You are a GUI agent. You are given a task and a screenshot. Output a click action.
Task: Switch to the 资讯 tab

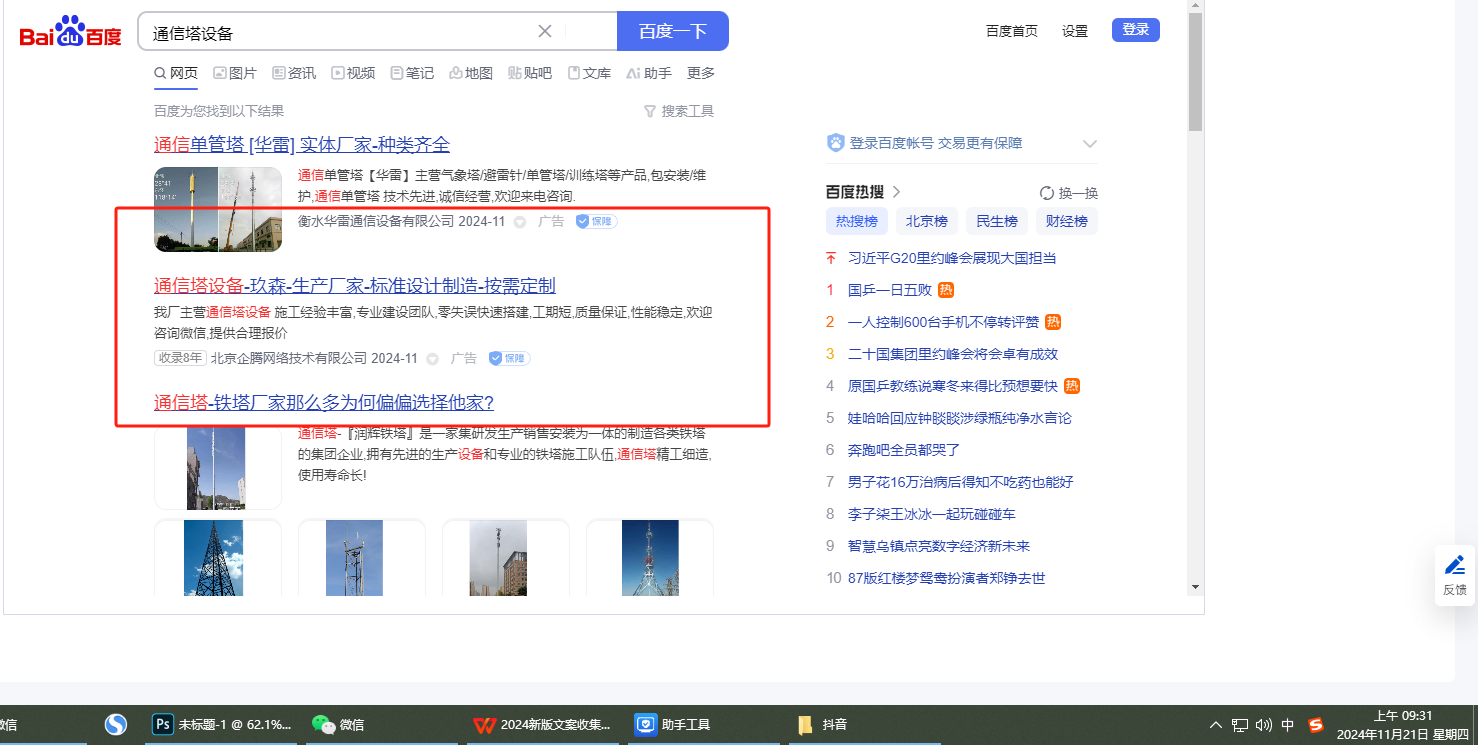(x=294, y=73)
